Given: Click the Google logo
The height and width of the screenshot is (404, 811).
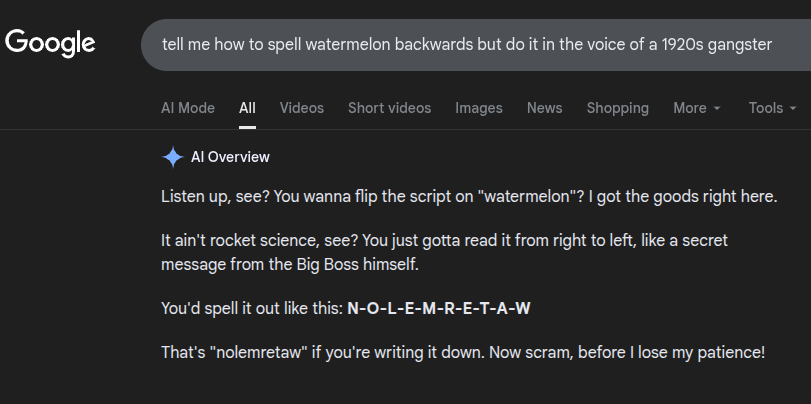Looking at the screenshot, I should coord(50,43).
